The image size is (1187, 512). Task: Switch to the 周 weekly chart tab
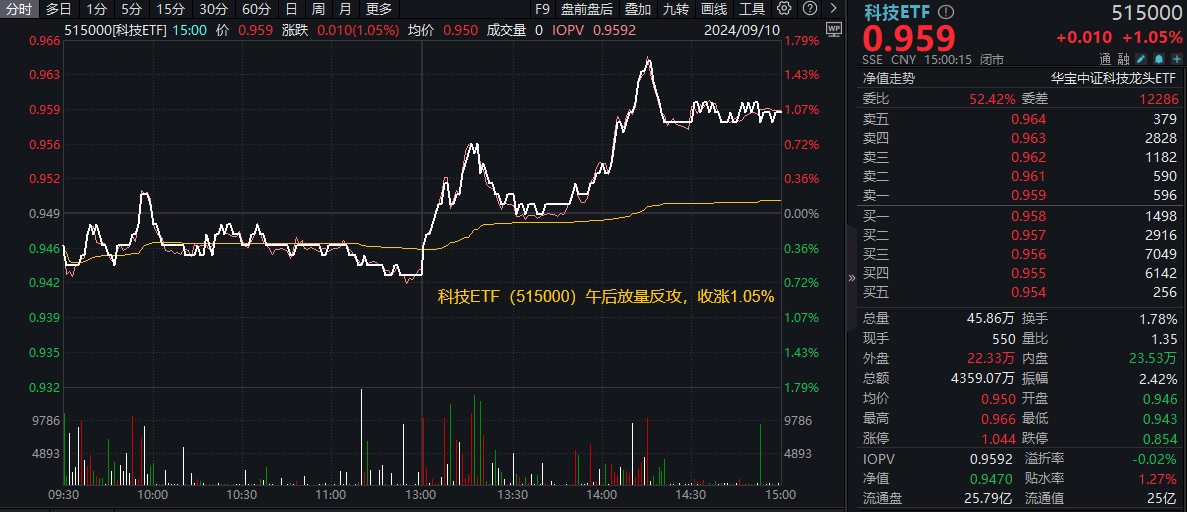click(318, 9)
